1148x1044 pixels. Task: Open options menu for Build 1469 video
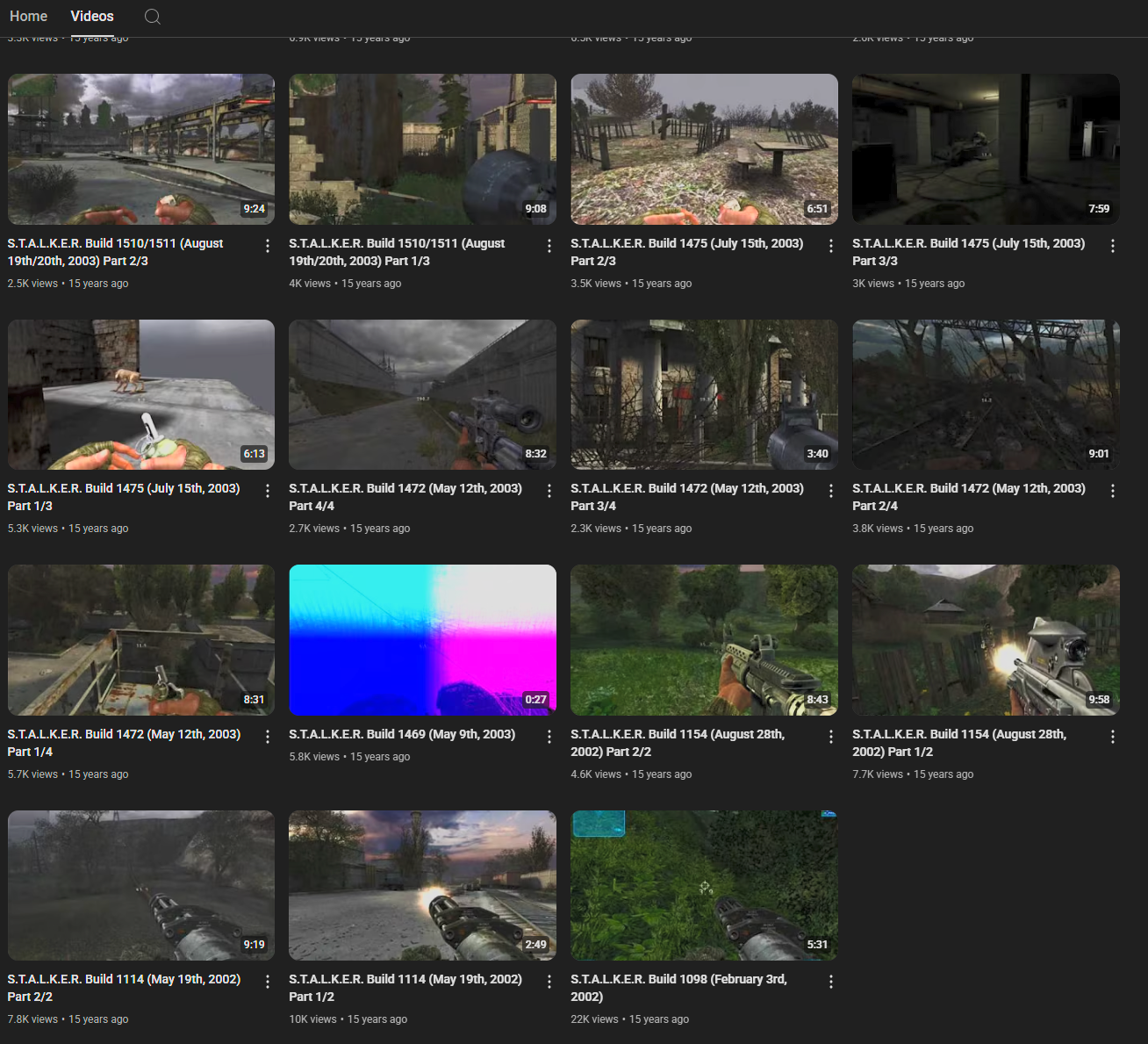coord(549,737)
